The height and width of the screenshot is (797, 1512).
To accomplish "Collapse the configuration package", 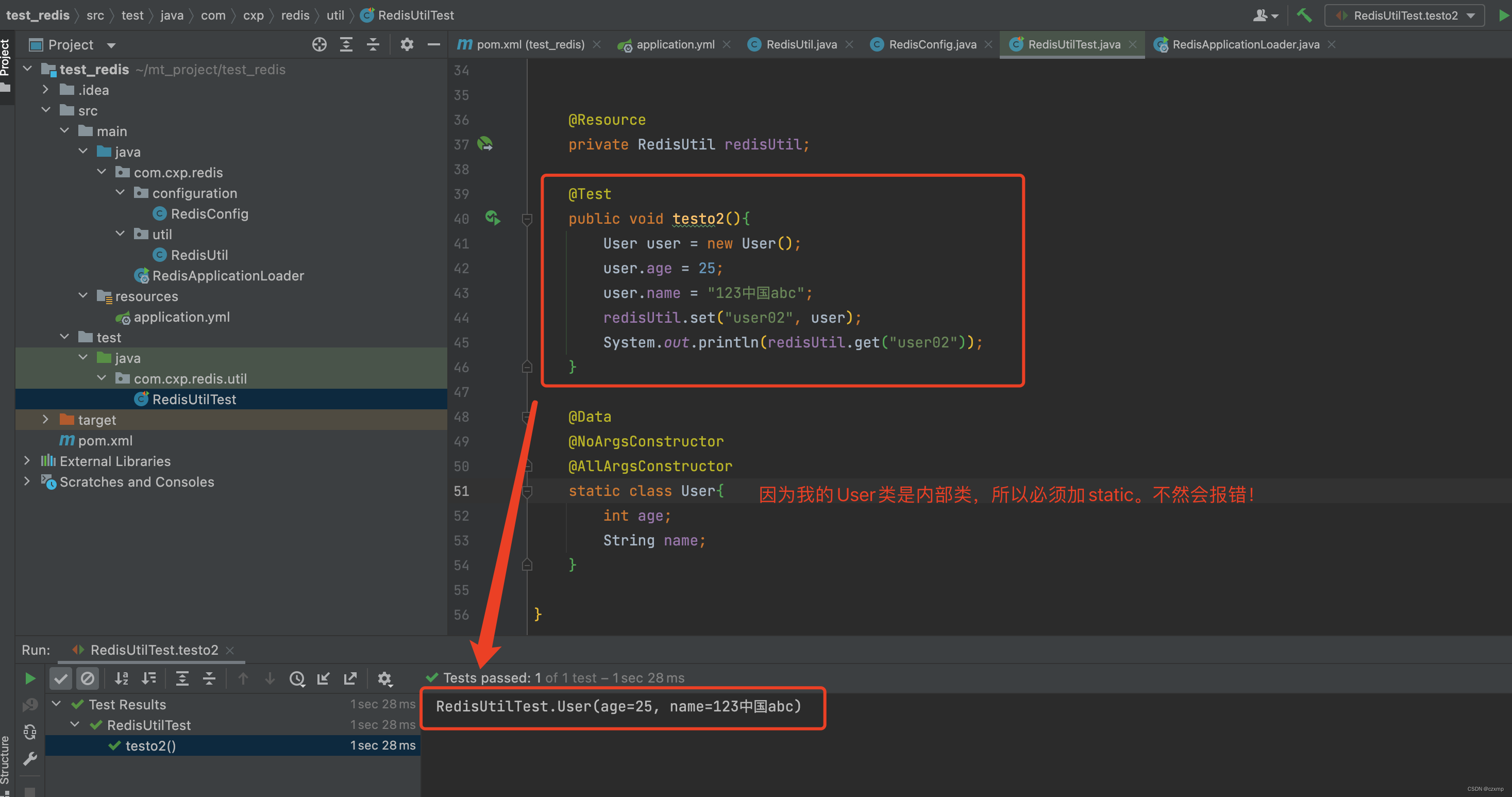I will [120, 193].
